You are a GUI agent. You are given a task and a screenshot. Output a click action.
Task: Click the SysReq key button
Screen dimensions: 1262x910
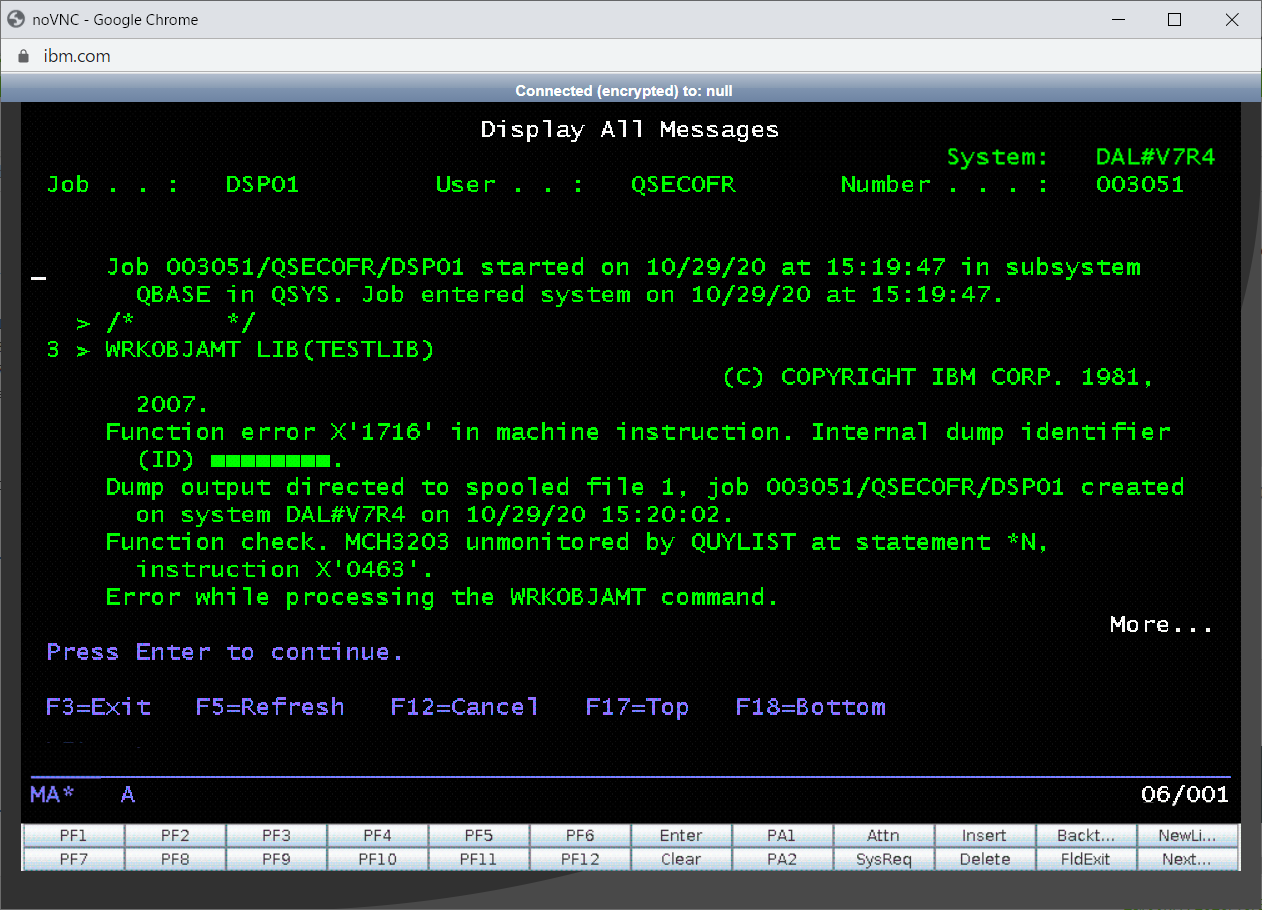click(884, 859)
